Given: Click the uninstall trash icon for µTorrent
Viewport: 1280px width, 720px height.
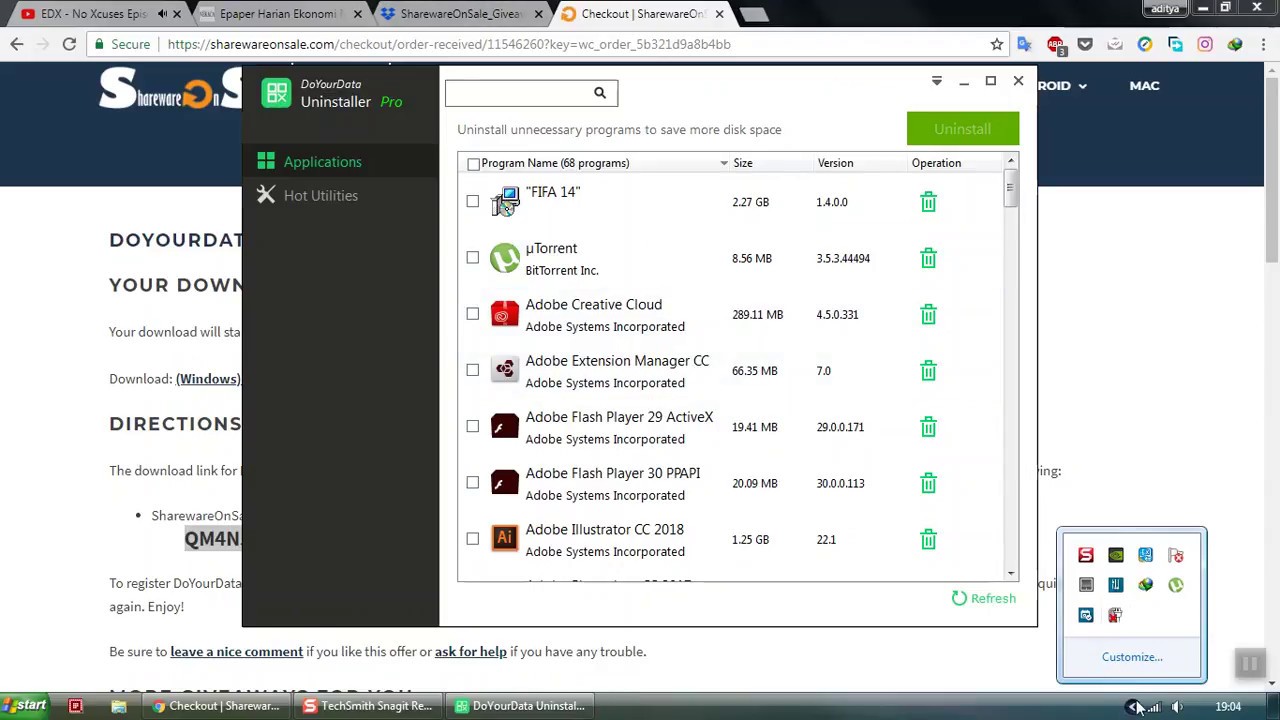Looking at the screenshot, I should pos(928,258).
